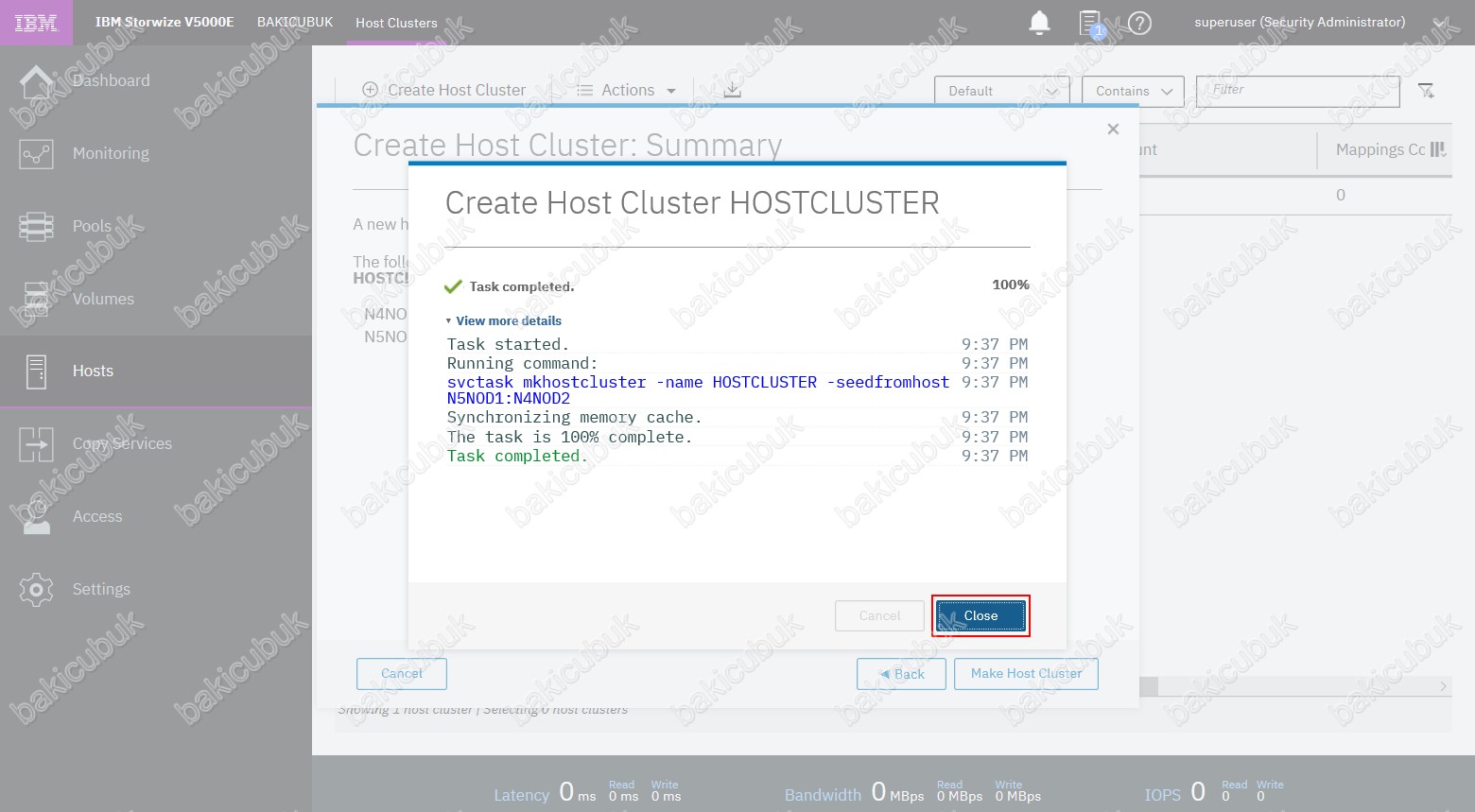Image resolution: width=1475 pixels, height=812 pixels.
Task: Open the Dashboard home icon
Action: 36,81
